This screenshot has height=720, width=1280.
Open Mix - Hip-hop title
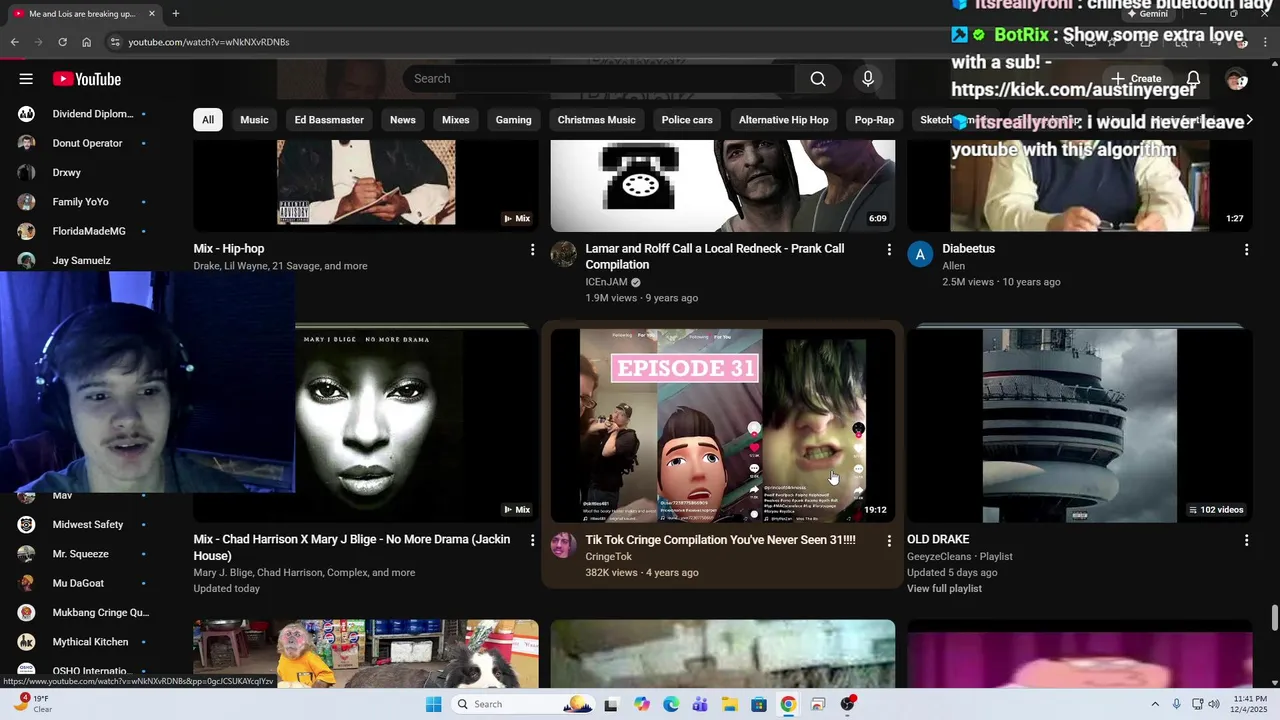pos(229,249)
